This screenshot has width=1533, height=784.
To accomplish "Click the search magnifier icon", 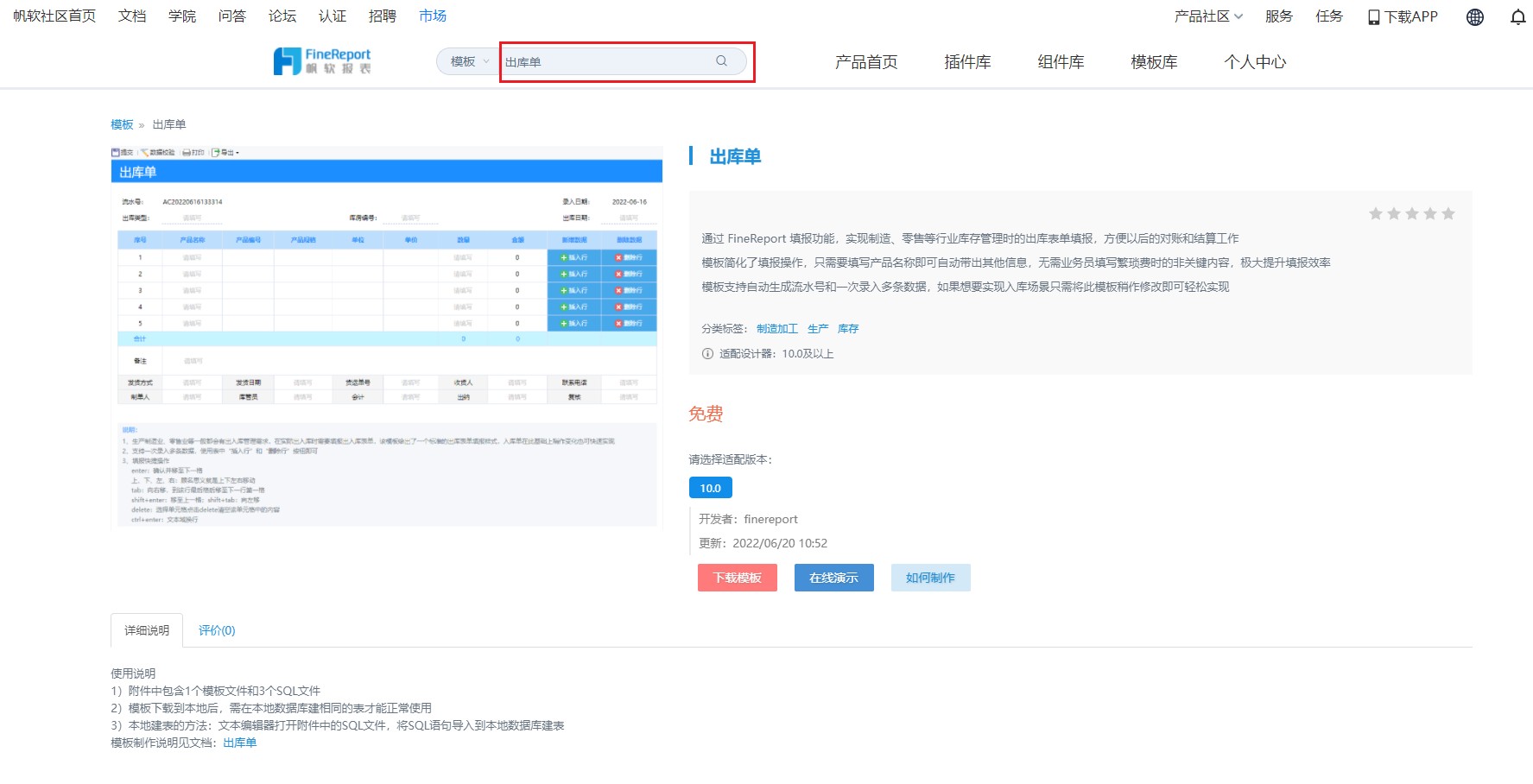I will [721, 61].
